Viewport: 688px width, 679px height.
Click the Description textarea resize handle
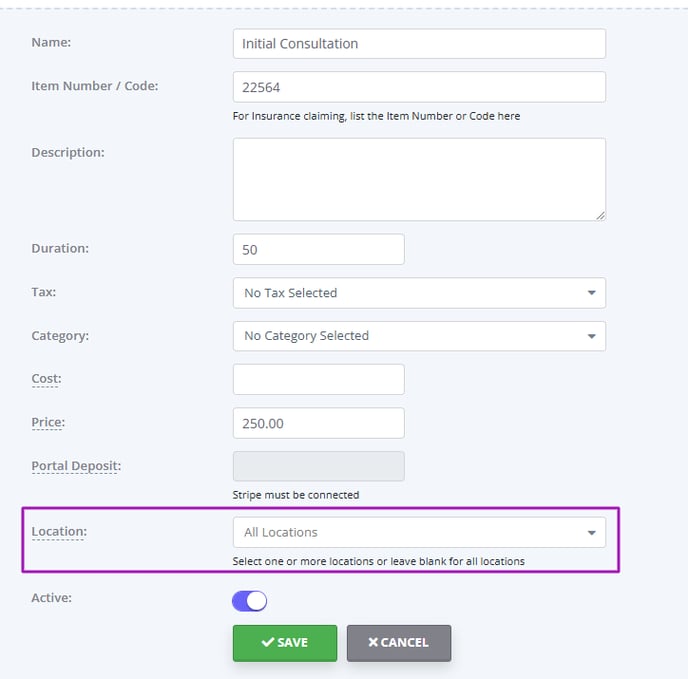600,216
